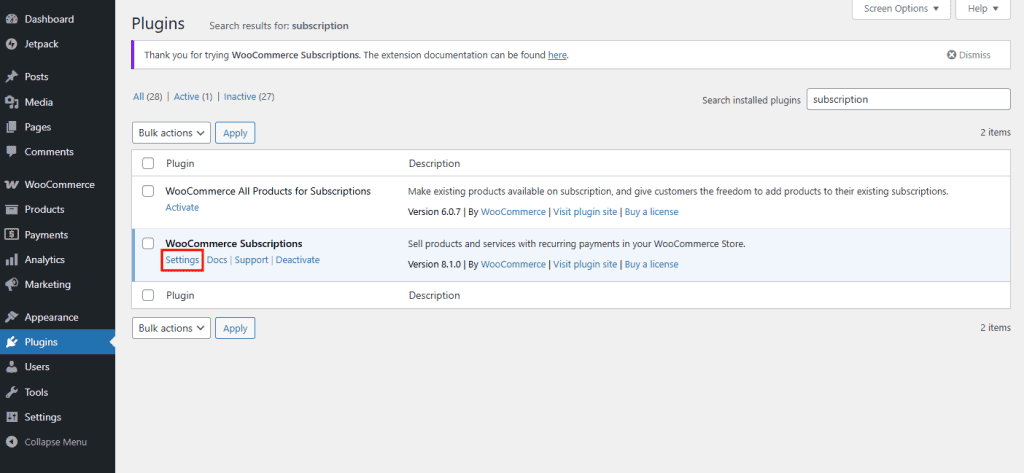Image resolution: width=1024 pixels, height=473 pixels.
Task: Open WooCommerce author link in version 6.0.7 row
Action: (513, 212)
